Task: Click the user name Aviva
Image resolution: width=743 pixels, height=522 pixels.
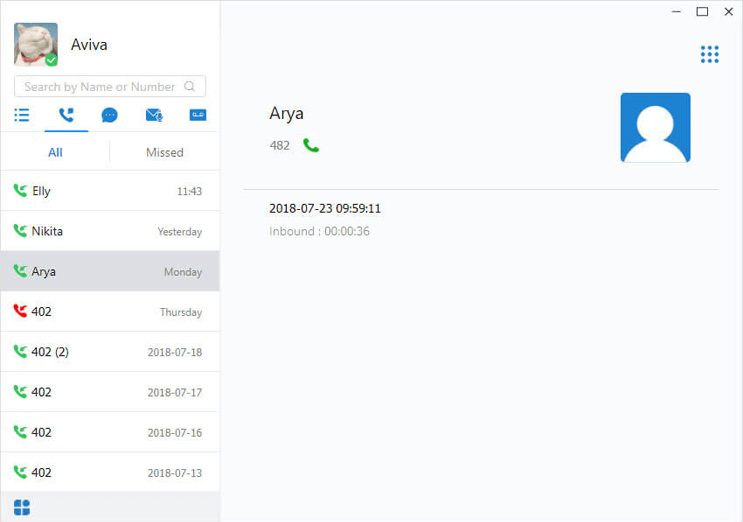Action: [x=89, y=45]
